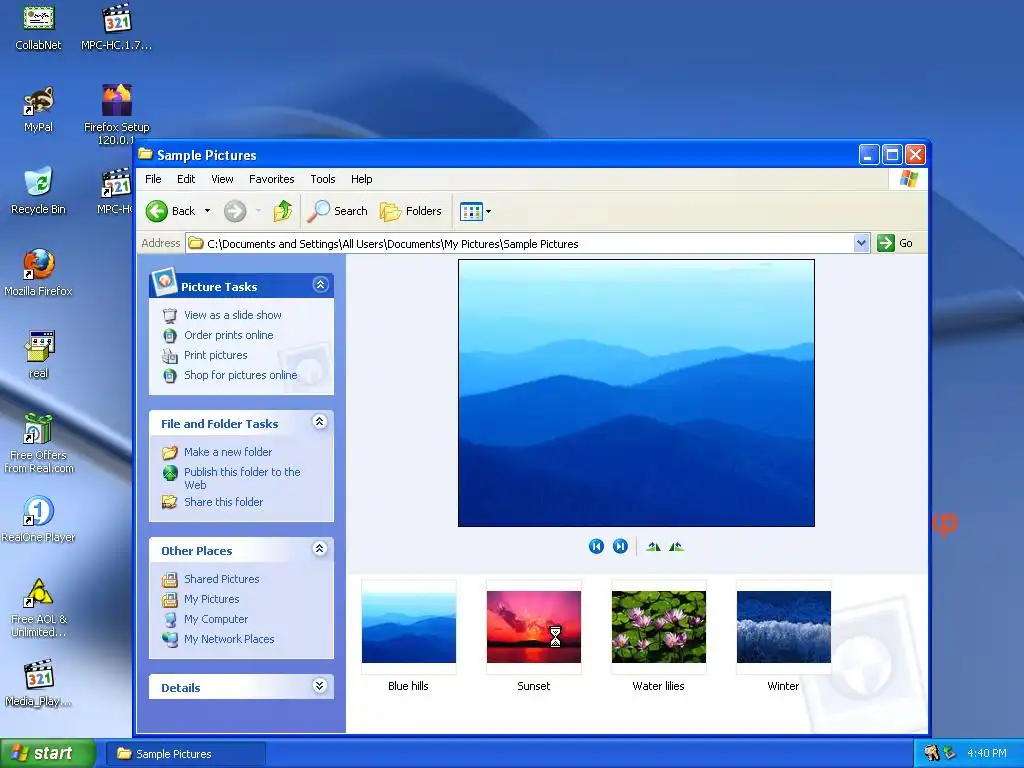Open the Back history dropdown arrow
Viewport: 1024px width, 768px height.
(x=207, y=211)
